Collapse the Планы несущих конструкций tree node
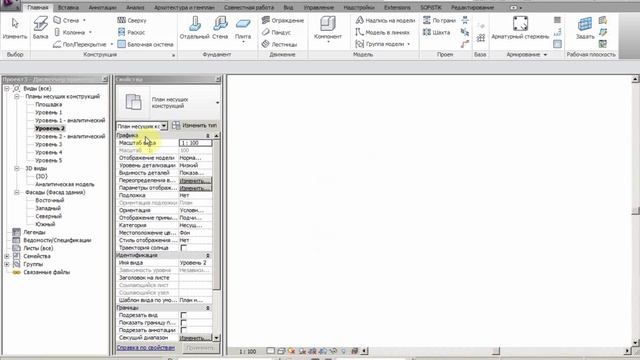The image size is (640, 360). coord(17,97)
